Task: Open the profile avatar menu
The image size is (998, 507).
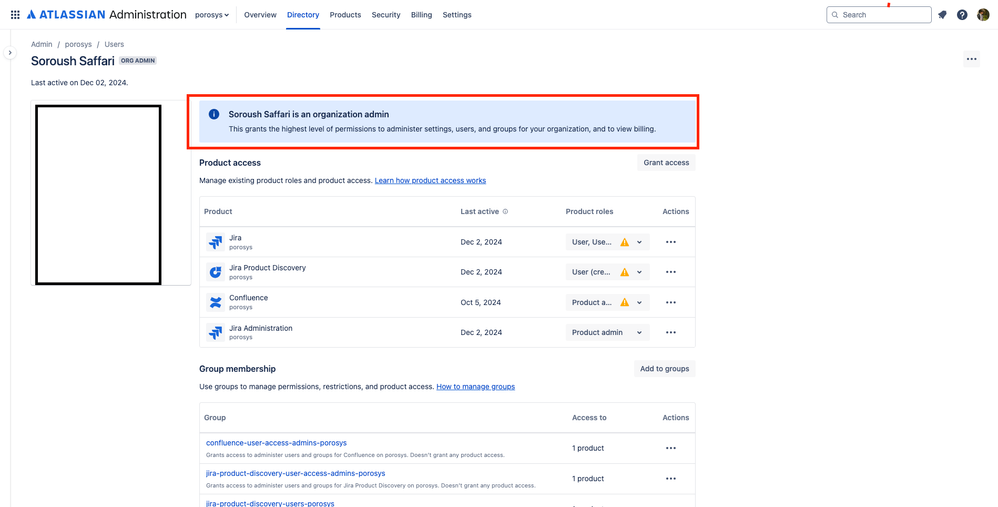Action: pos(983,15)
